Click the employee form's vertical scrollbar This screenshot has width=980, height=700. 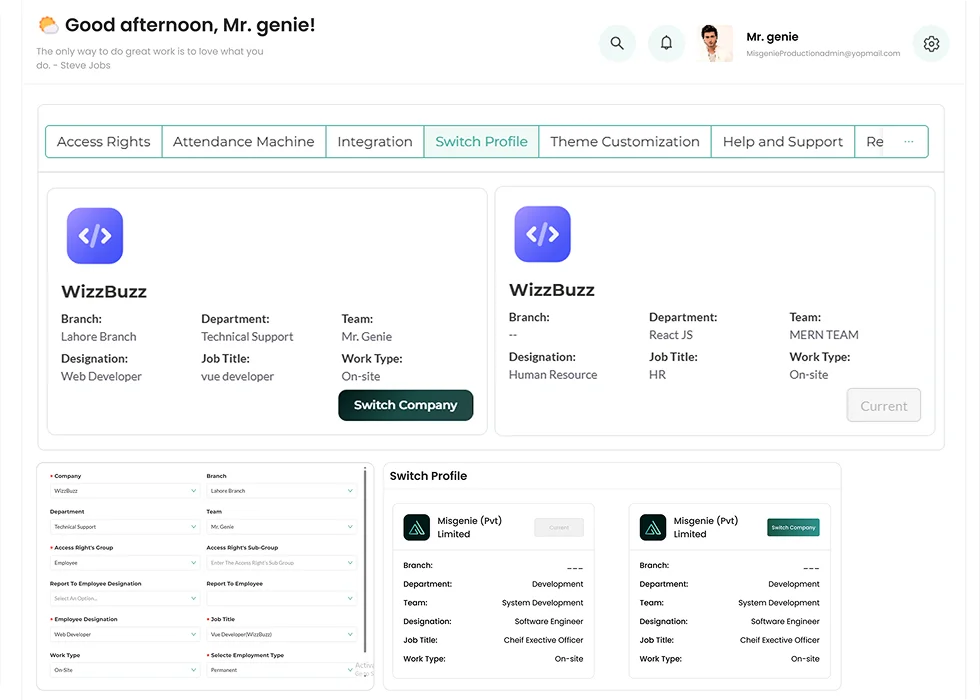pyautogui.click(x=365, y=560)
